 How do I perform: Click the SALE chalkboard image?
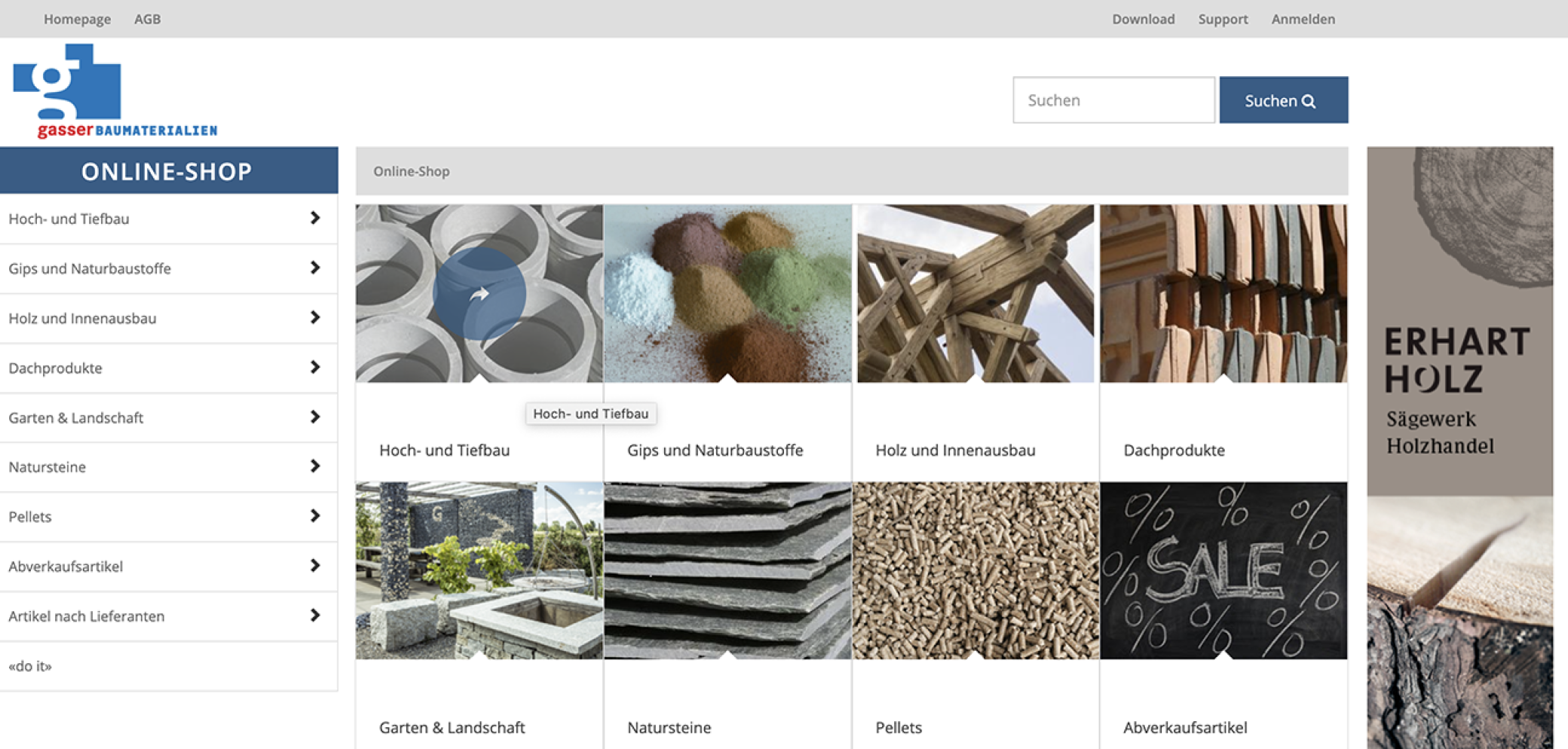point(1223,571)
